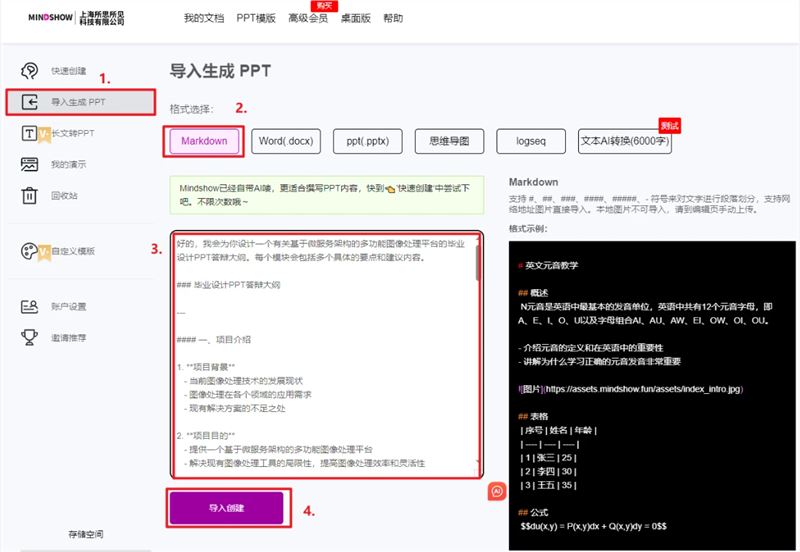Viewport: 800px width, 552px height.
Task: Click the index_intro.jpg URL in example
Action: coord(643,389)
